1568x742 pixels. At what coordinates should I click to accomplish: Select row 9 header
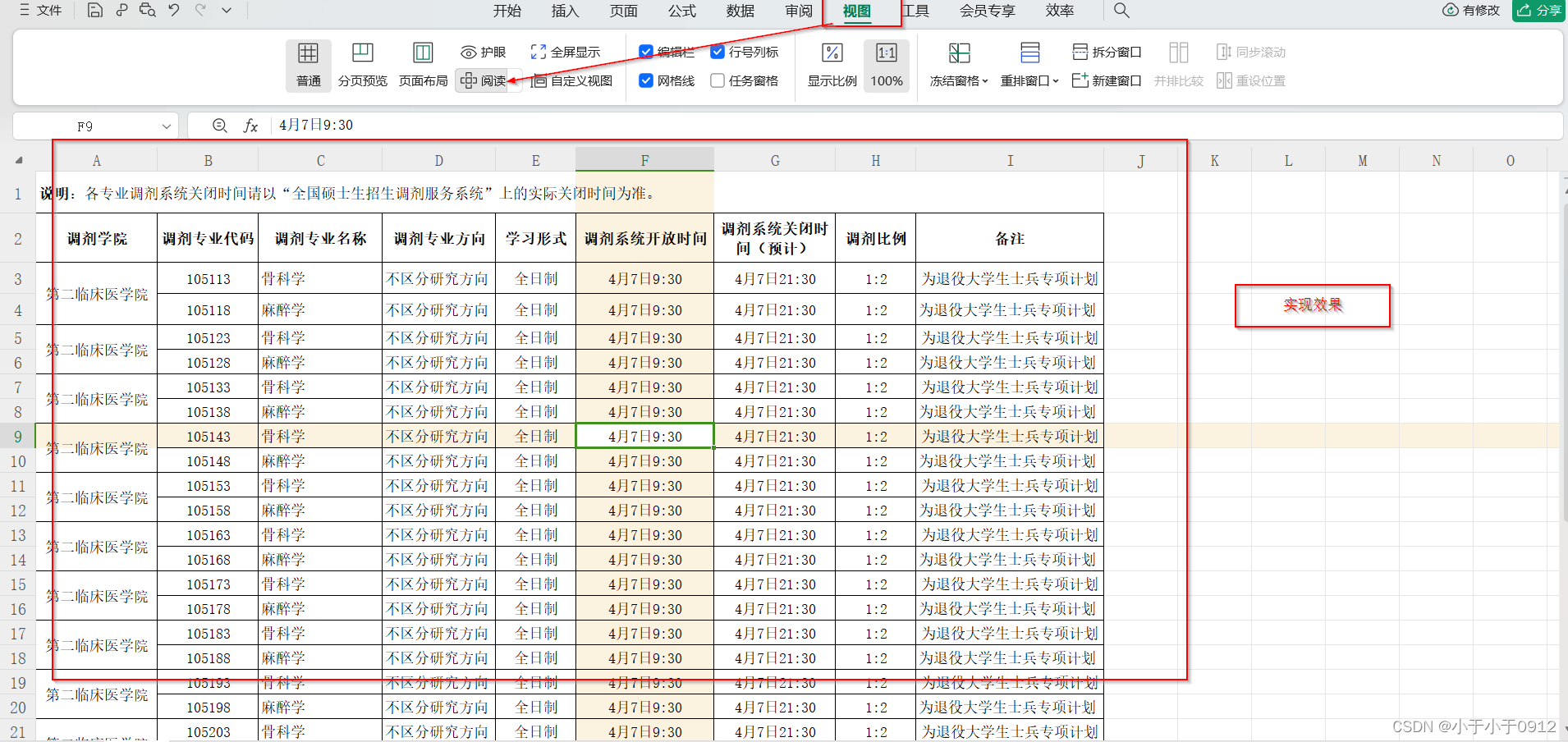tap(18, 437)
